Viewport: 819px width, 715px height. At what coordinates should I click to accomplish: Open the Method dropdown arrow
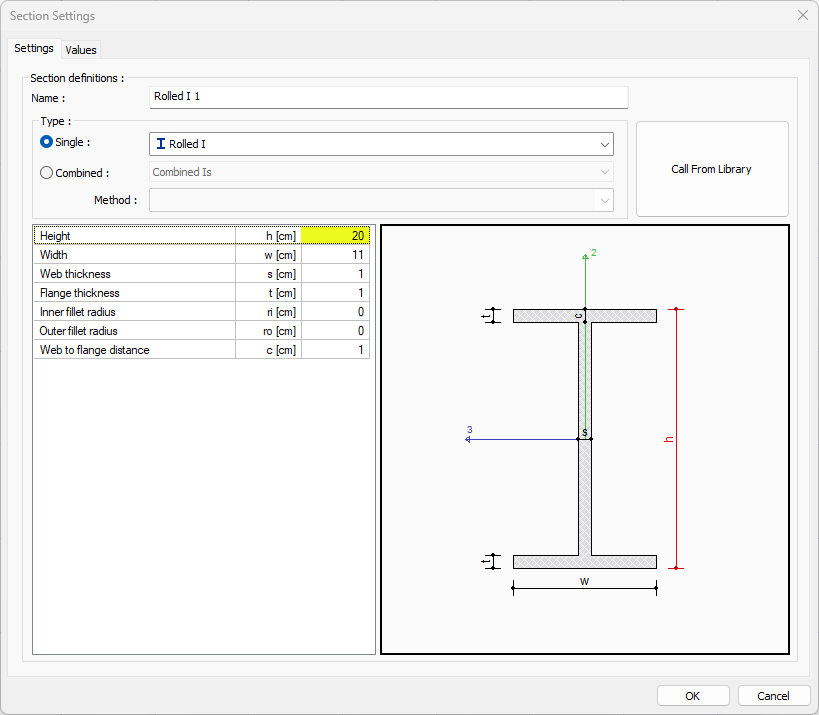pyautogui.click(x=604, y=200)
